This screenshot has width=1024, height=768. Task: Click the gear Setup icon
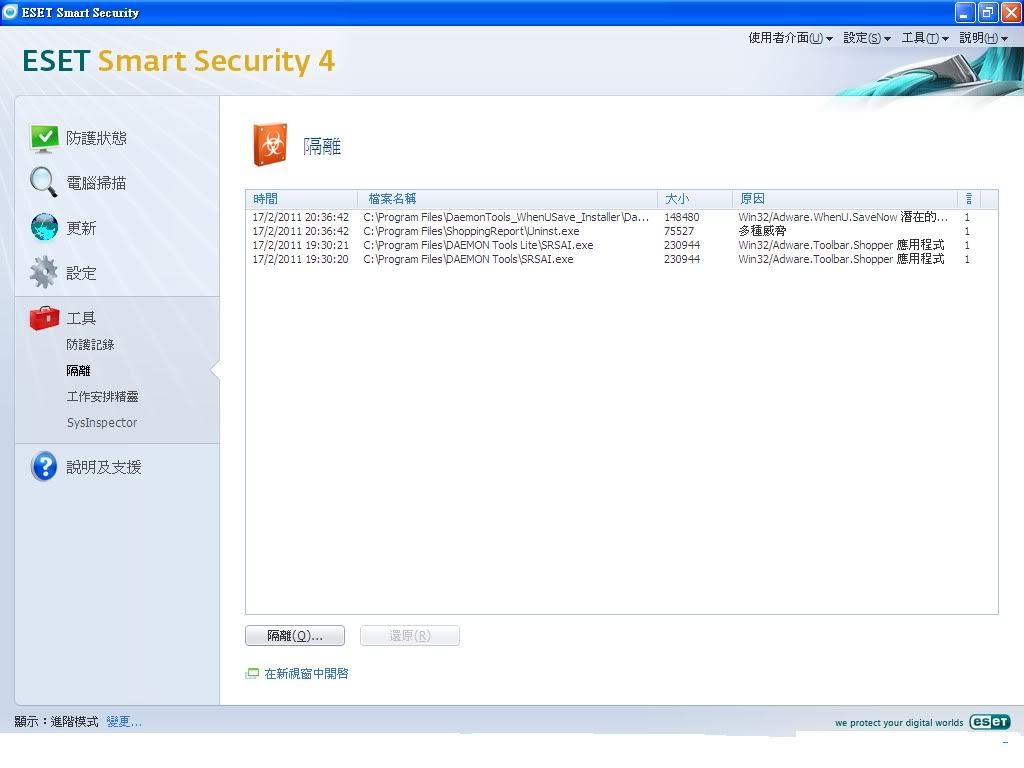coord(44,273)
